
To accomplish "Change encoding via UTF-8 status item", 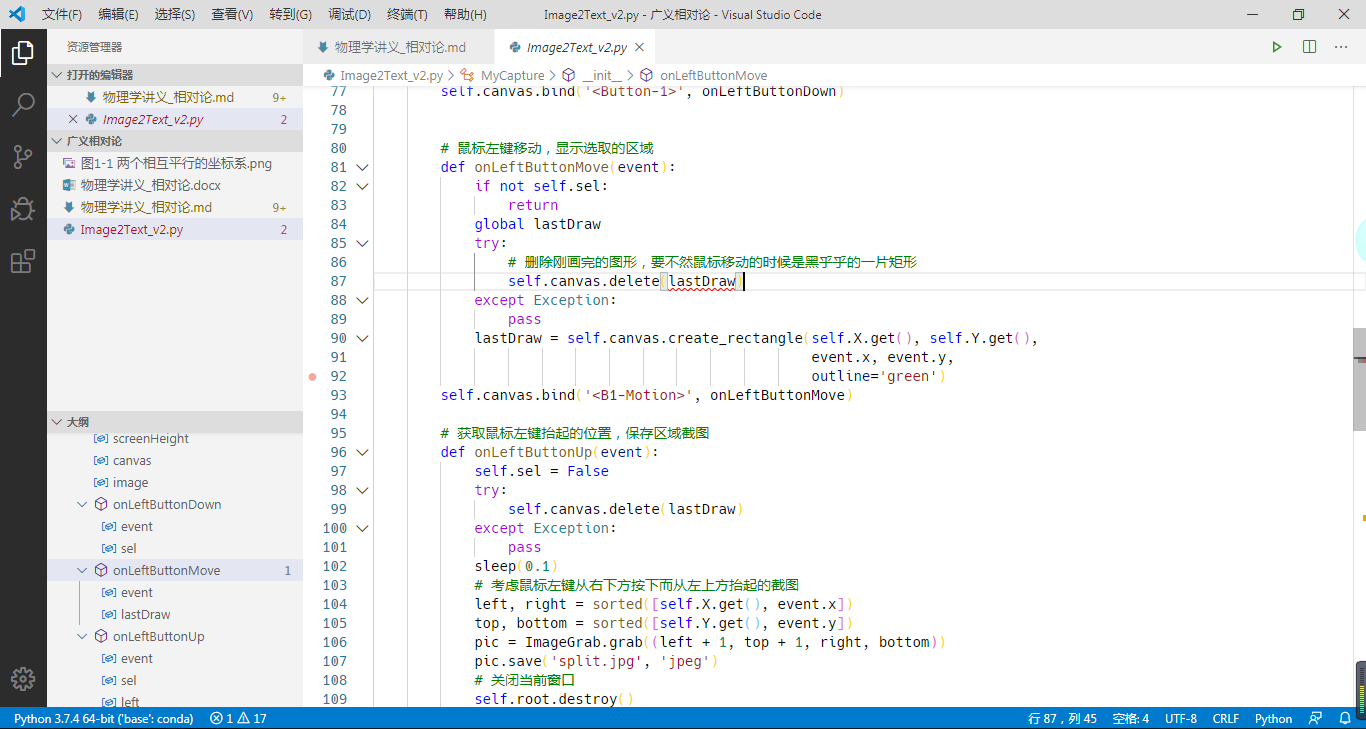I will point(1181,718).
